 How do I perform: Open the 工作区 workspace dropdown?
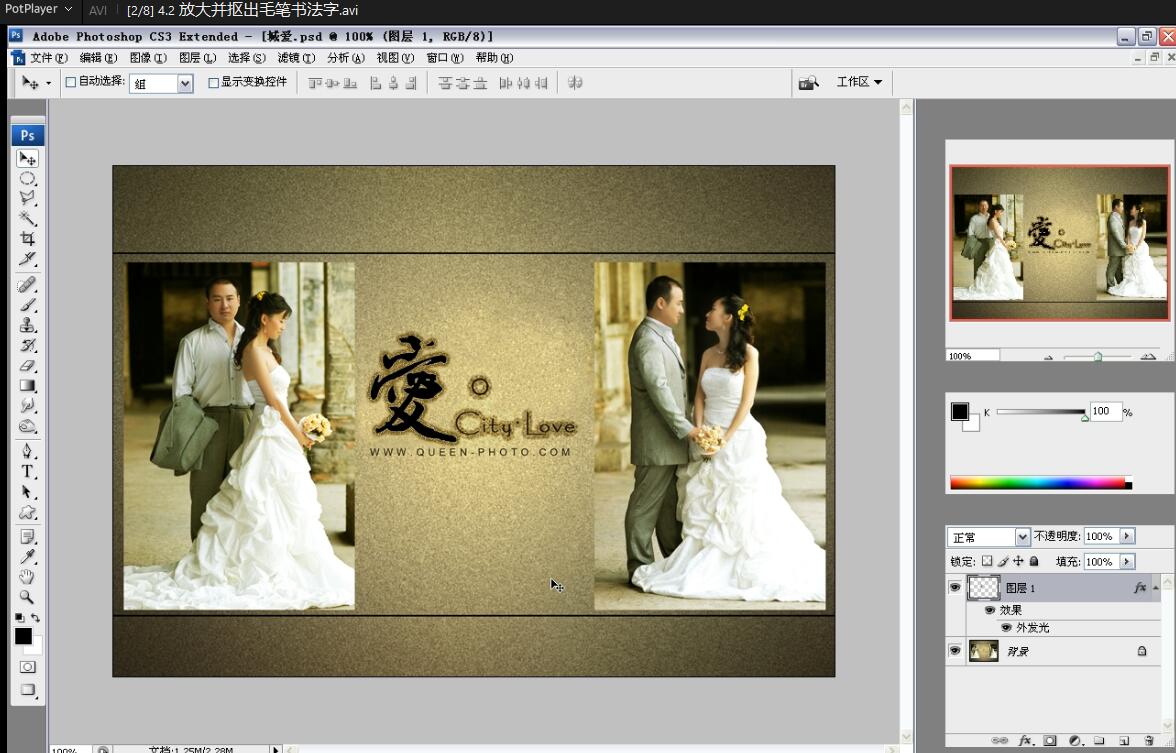[860, 82]
